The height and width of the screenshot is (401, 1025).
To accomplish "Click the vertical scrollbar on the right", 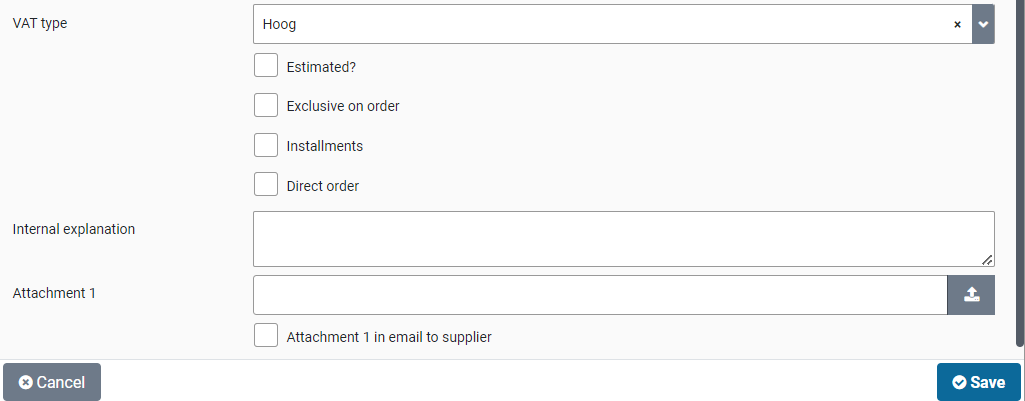I will pos(1020,170).
